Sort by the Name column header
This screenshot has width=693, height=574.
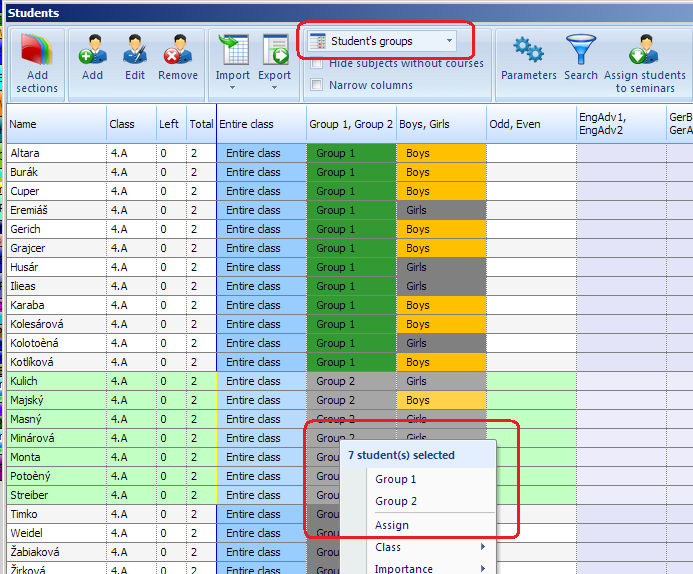pyautogui.click(x=57, y=124)
